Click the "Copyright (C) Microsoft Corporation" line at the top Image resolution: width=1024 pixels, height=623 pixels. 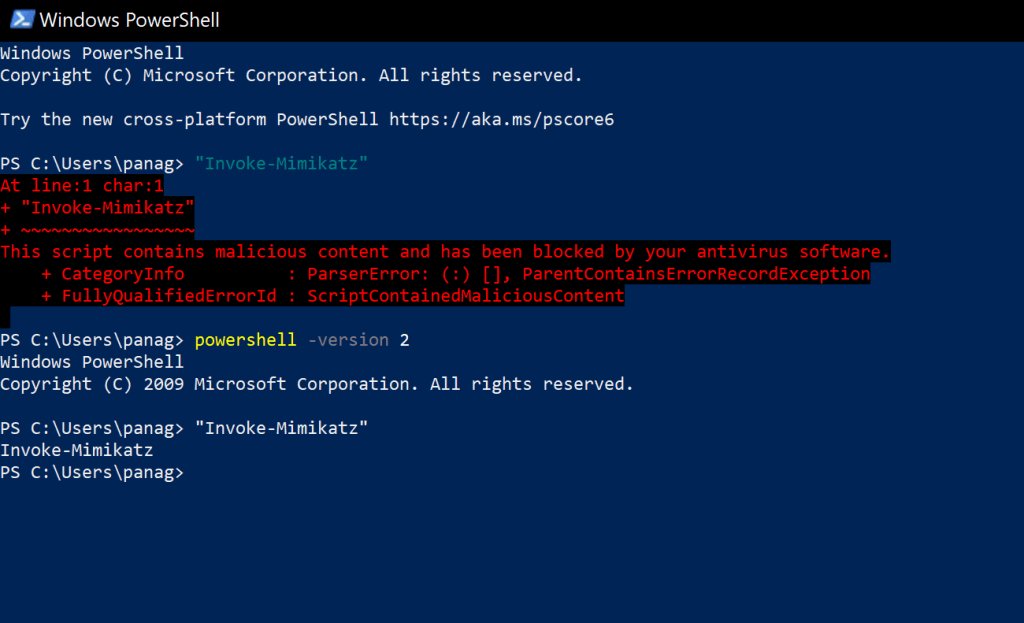(x=291, y=75)
